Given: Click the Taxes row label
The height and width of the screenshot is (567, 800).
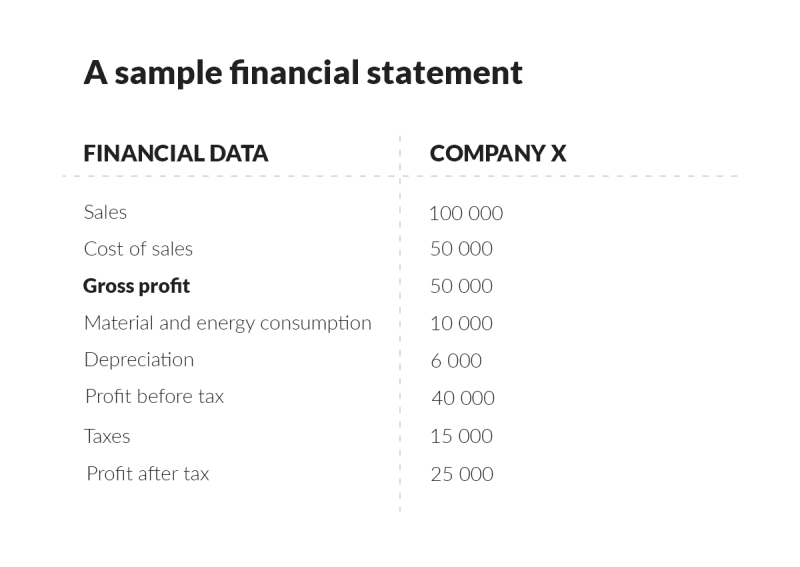Looking at the screenshot, I should click(107, 436).
